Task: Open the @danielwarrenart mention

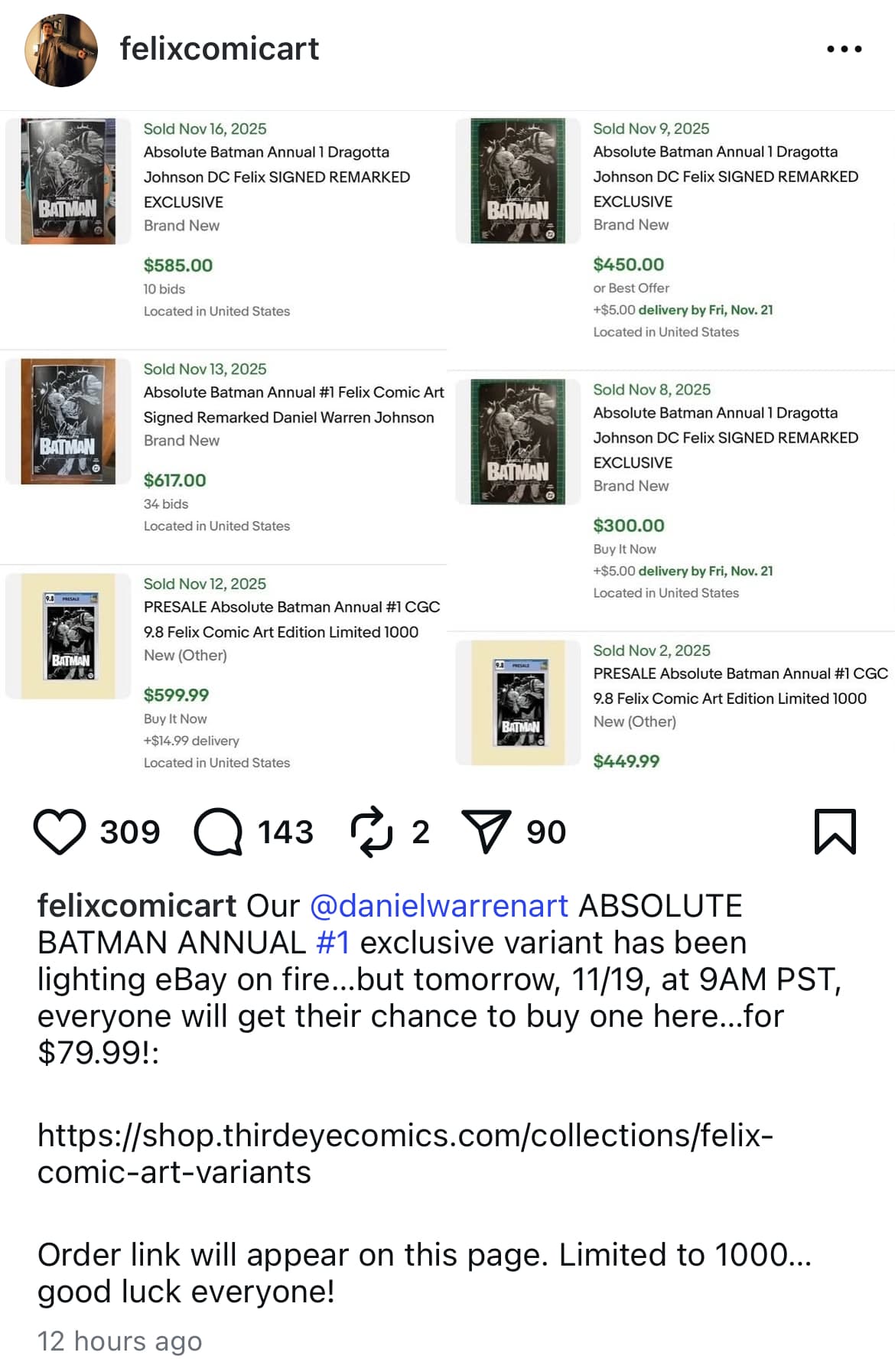Action: coord(439,906)
